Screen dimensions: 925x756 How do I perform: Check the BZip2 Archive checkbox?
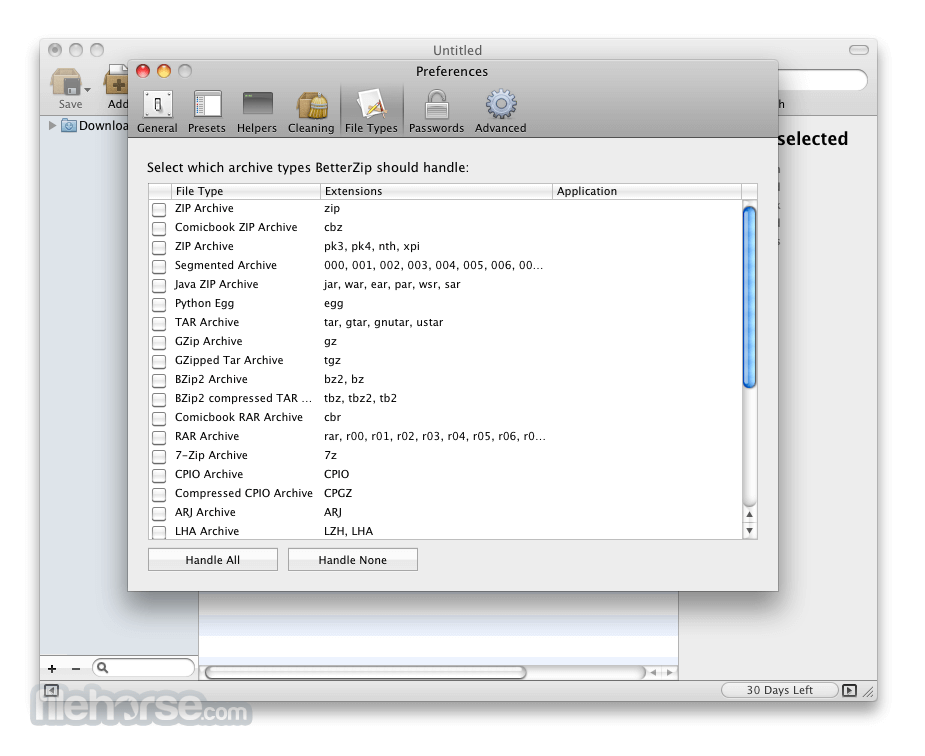point(159,380)
